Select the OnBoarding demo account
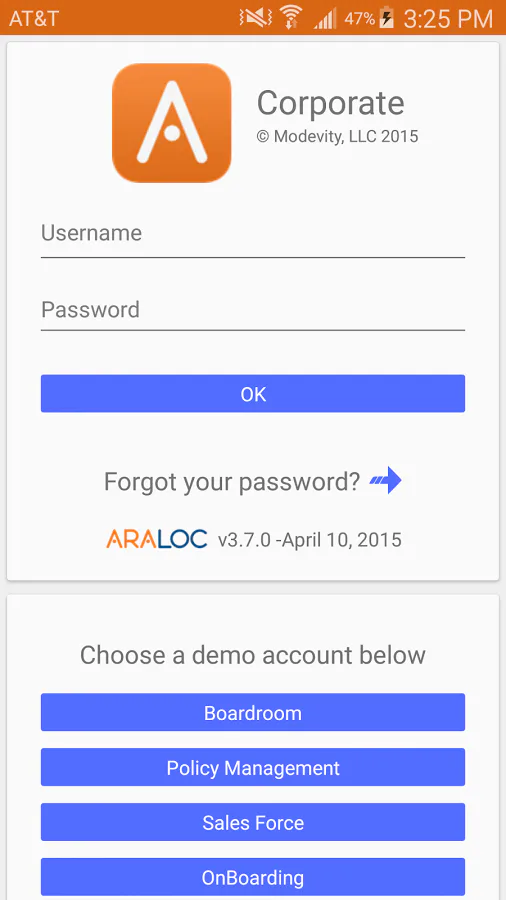 coord(253,877)
